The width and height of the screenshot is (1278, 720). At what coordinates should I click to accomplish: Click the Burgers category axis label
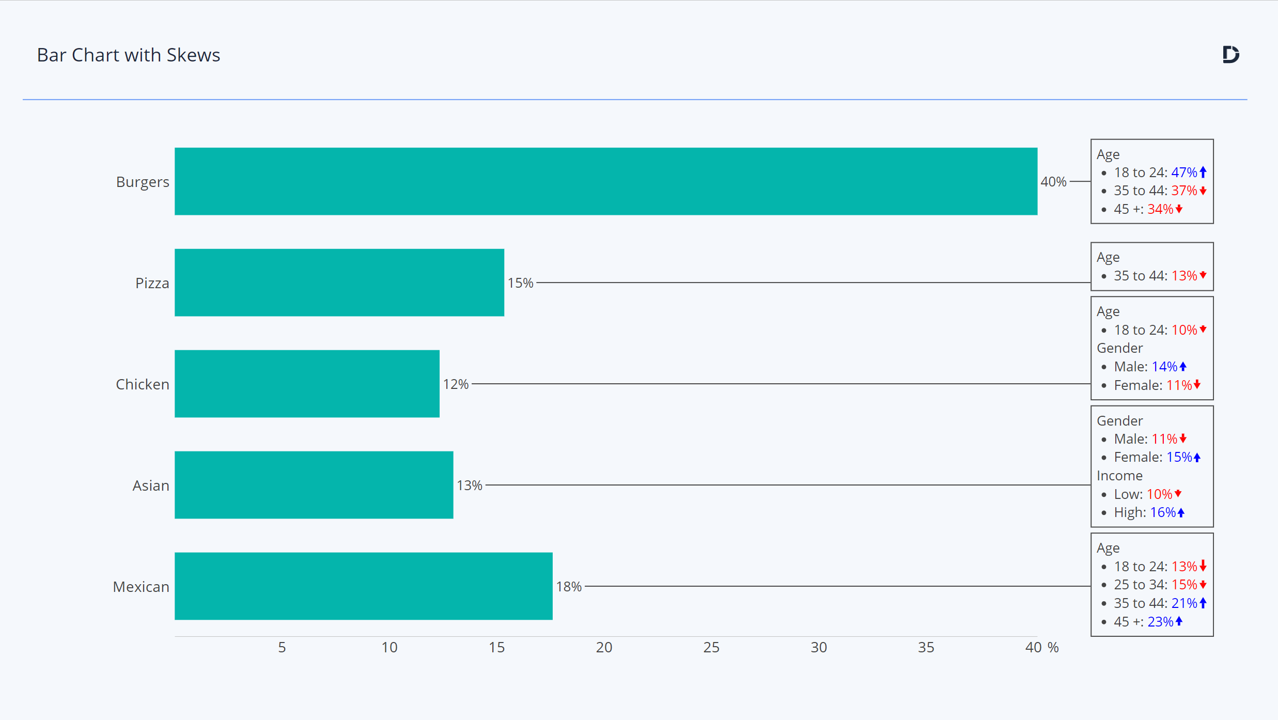[x=143, y=182]
